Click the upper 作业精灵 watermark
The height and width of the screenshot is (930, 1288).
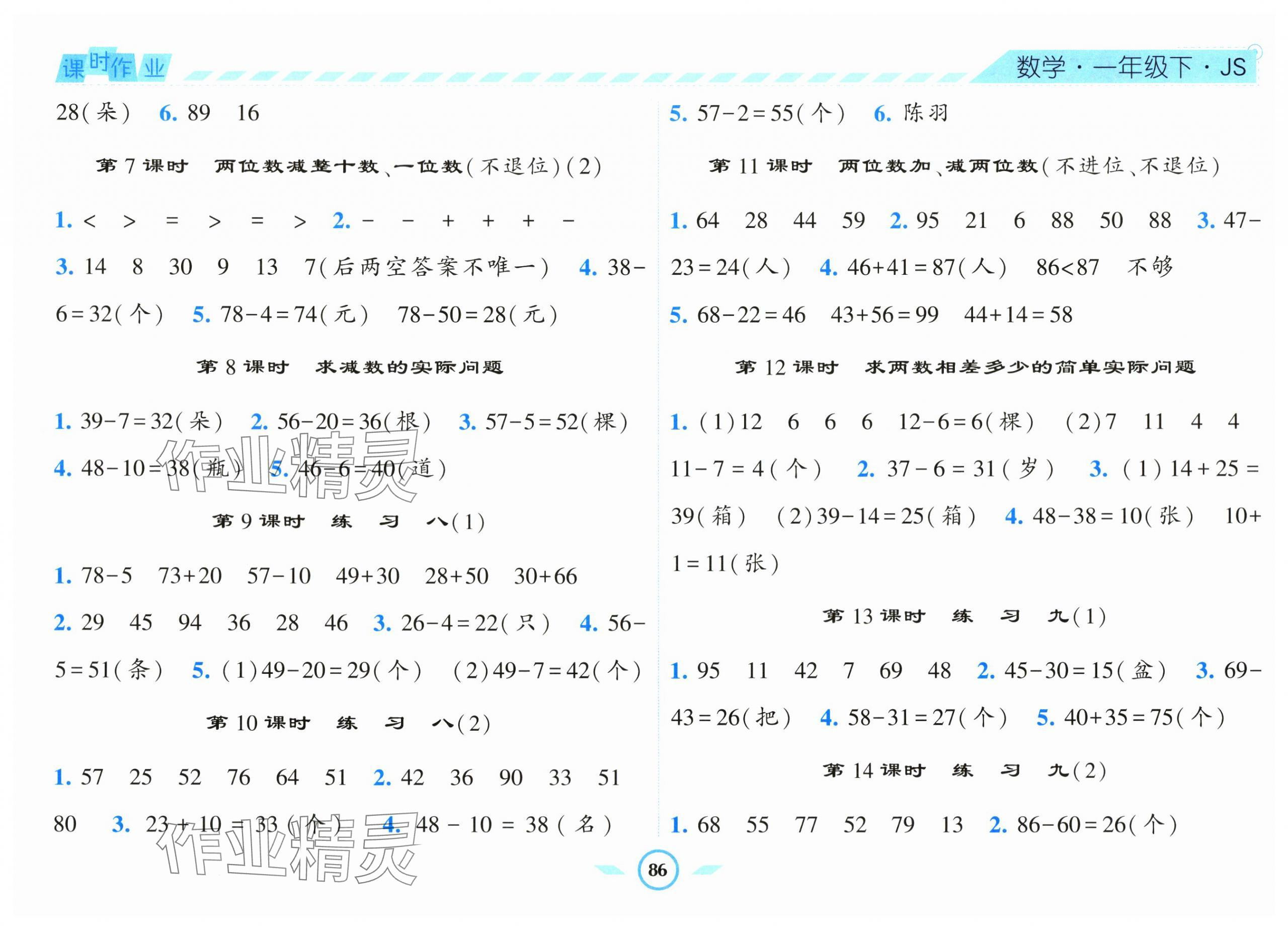(287, 467)
